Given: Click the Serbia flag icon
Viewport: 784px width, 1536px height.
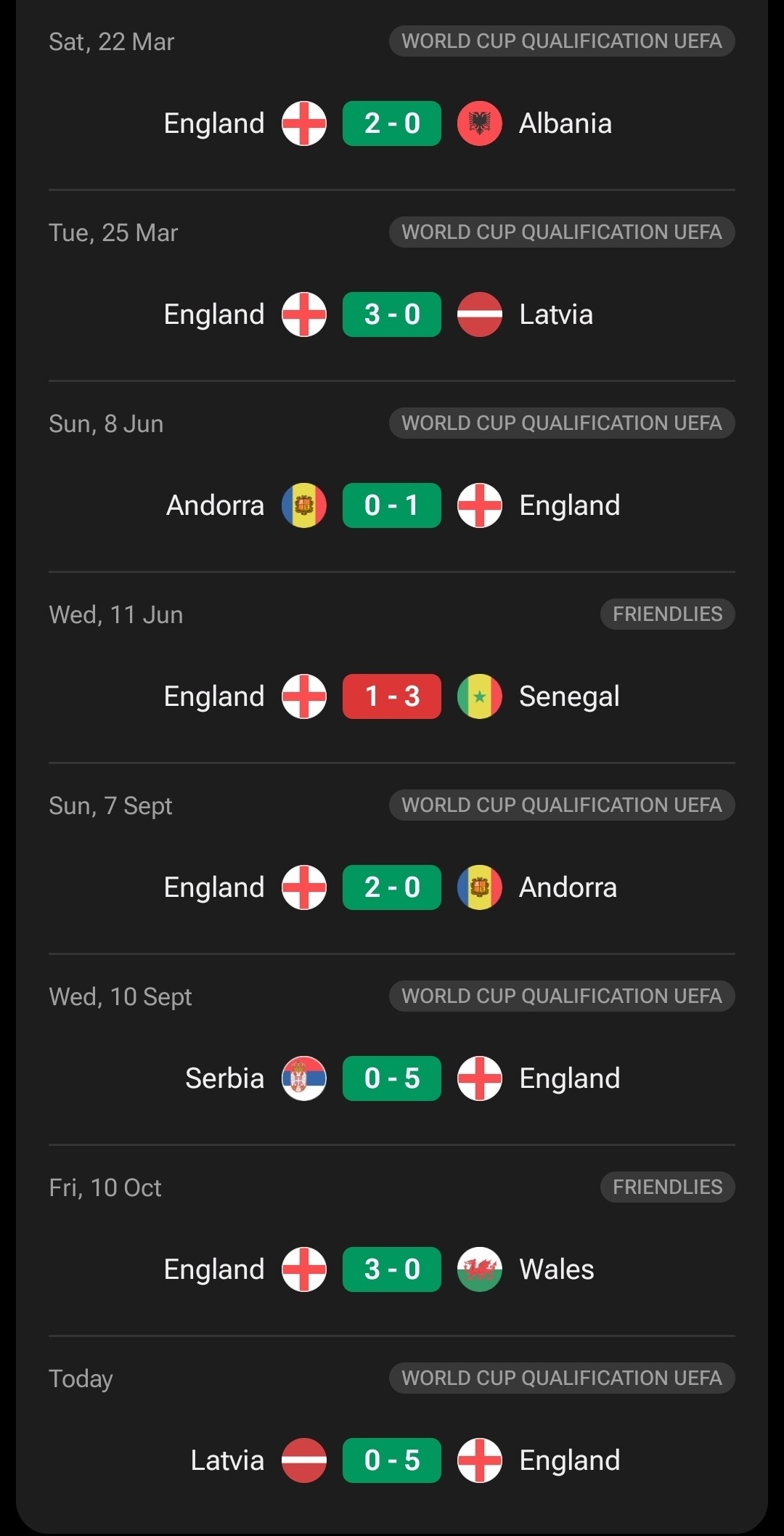Looking at the screenshot, I should coord(304,1078).
